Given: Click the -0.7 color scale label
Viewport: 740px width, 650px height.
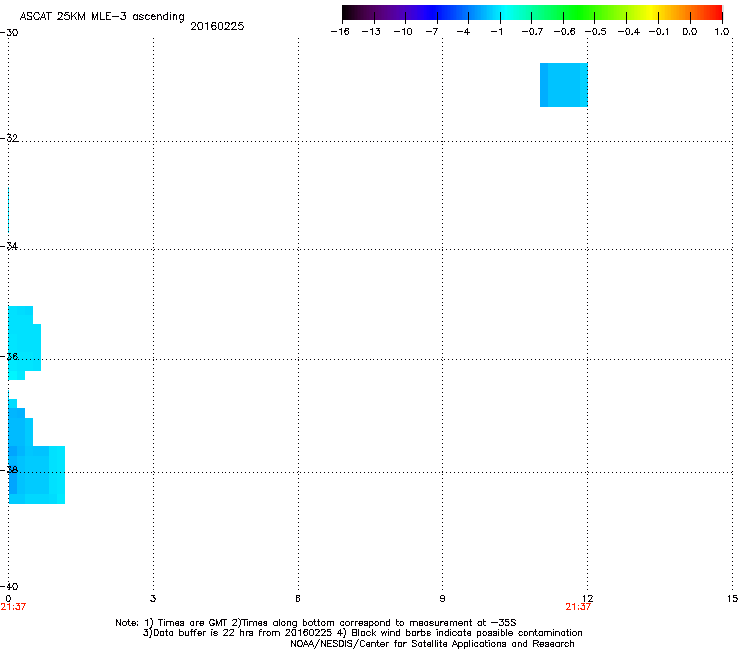Looking at the screenshot, I should click(532, 32).
